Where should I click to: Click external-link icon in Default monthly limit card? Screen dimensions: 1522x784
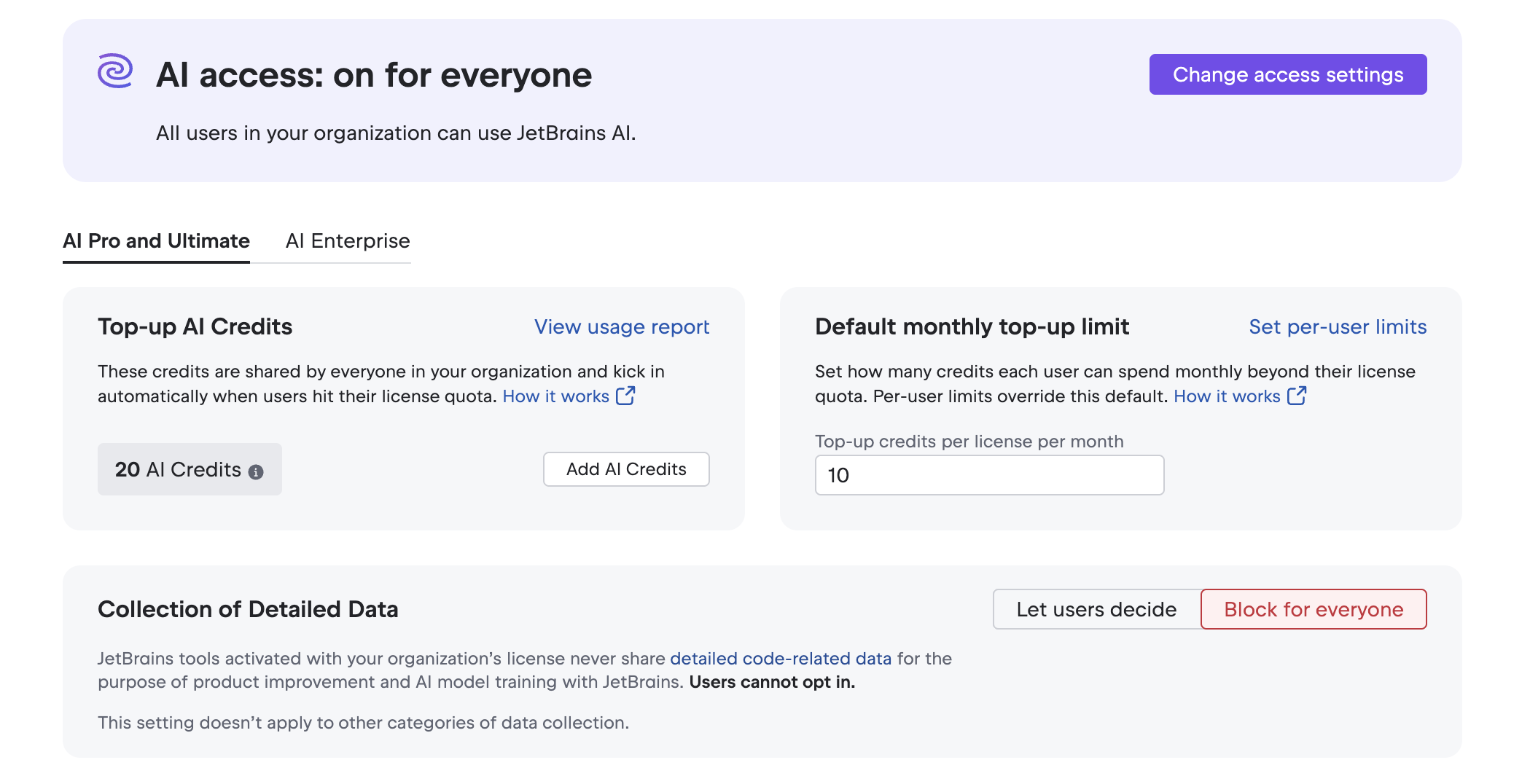(x=1297, y=396)
